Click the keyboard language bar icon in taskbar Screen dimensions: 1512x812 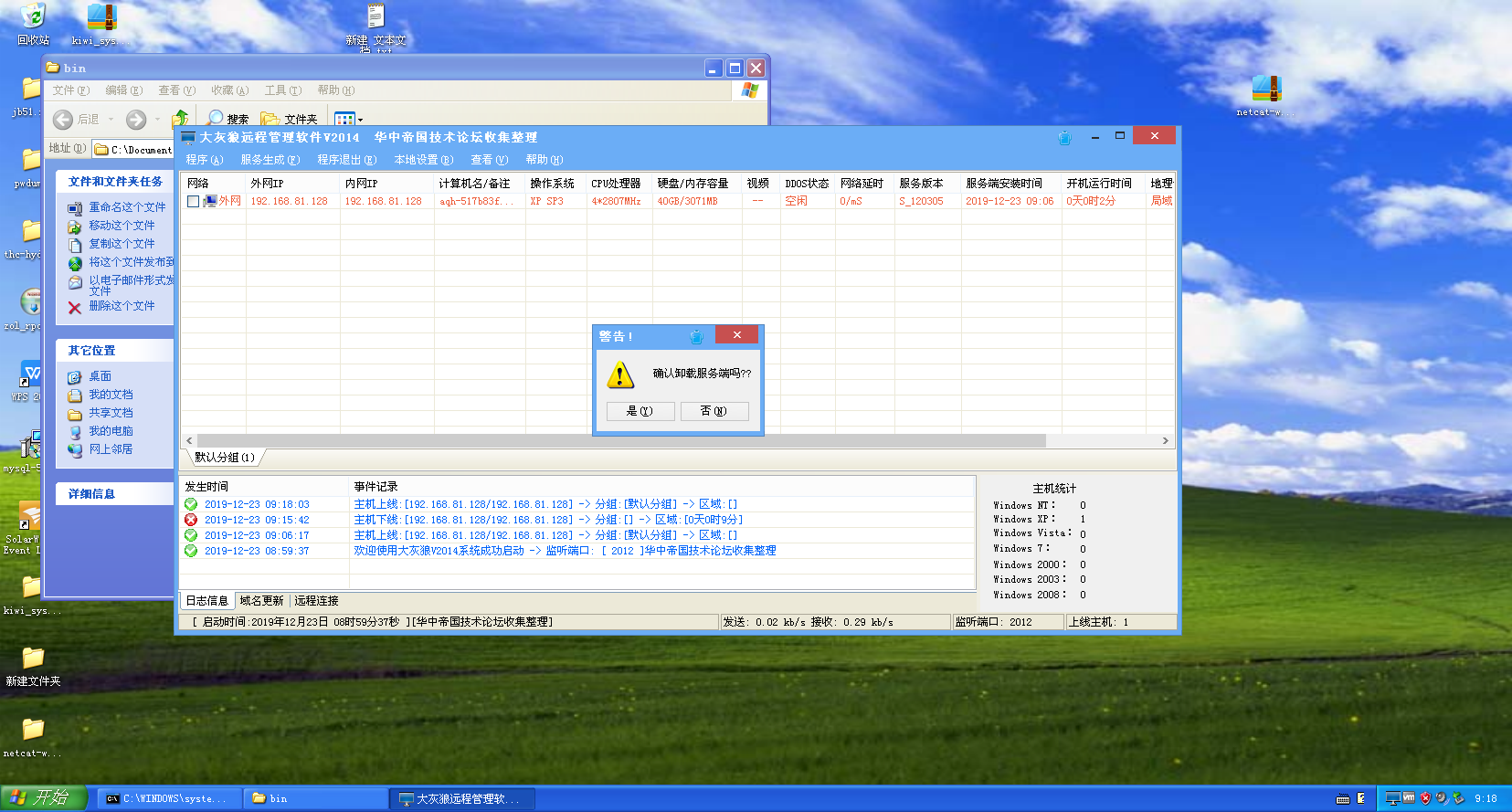tap(1342, 798)
